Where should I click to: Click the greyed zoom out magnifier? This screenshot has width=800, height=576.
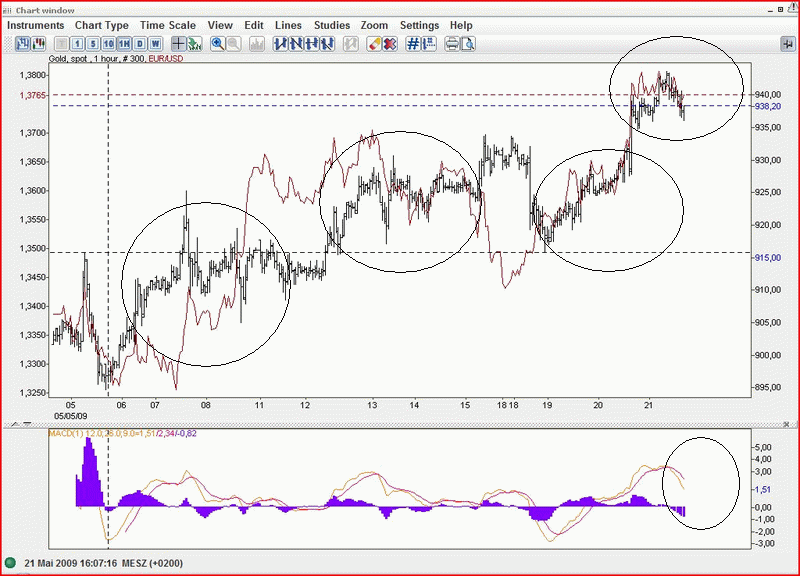point(234,44)
